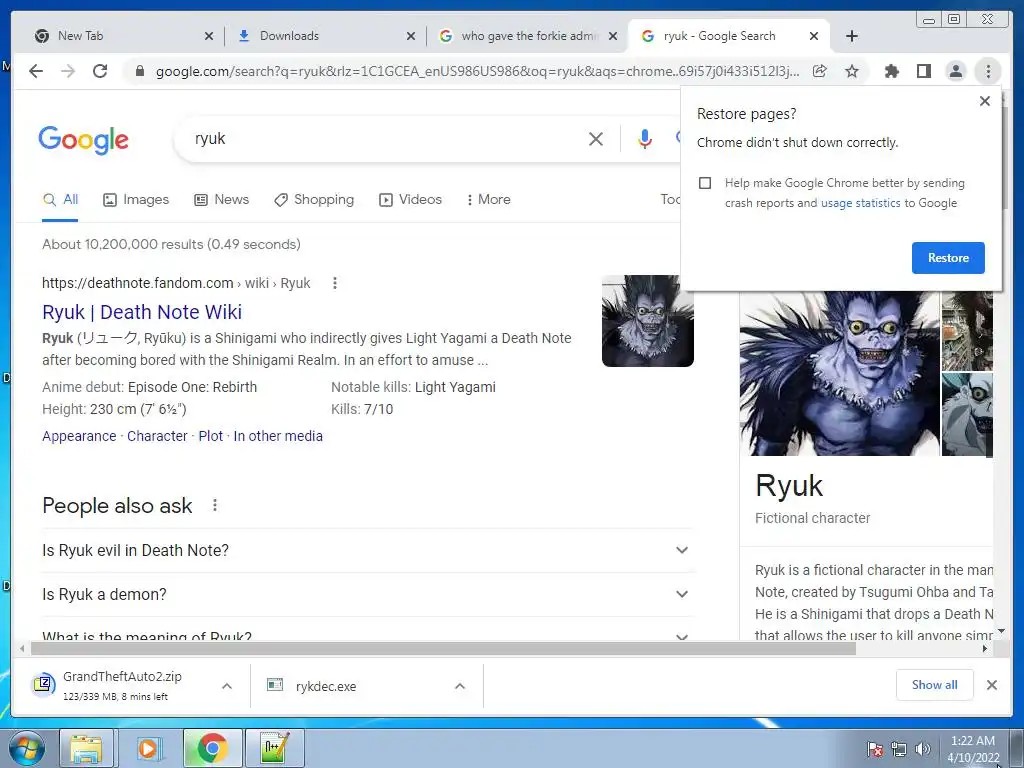Click the address bar URL
Image resolution: width=1024 pixels, height=768 pixels.
tap(477, 71)
